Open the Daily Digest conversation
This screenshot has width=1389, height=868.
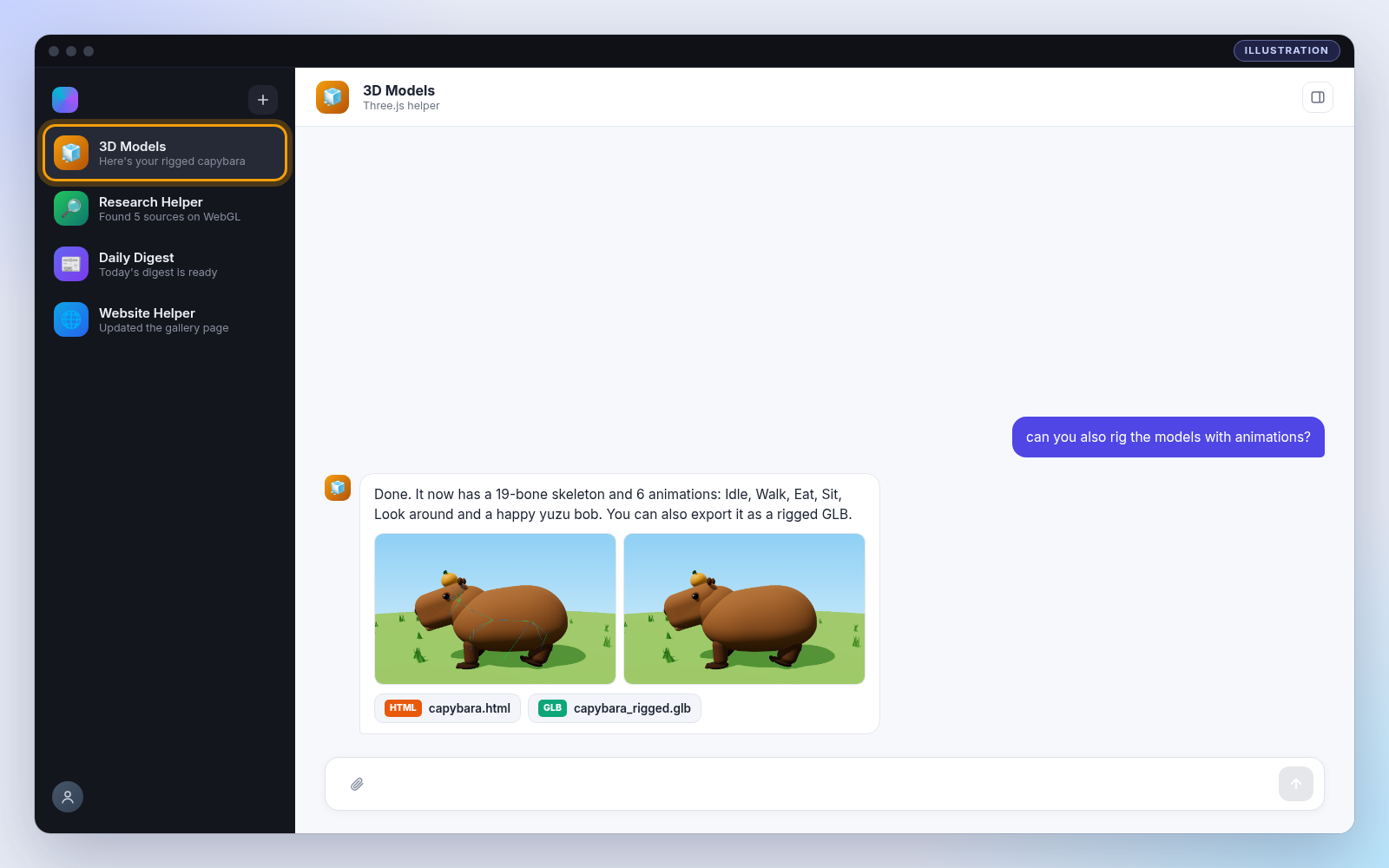tap(165, 264)
